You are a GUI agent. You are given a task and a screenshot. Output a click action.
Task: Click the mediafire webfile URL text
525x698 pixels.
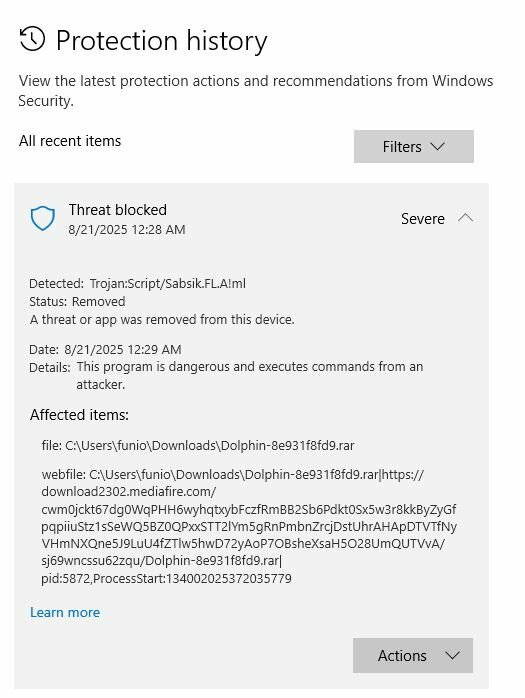click(249, 527)
